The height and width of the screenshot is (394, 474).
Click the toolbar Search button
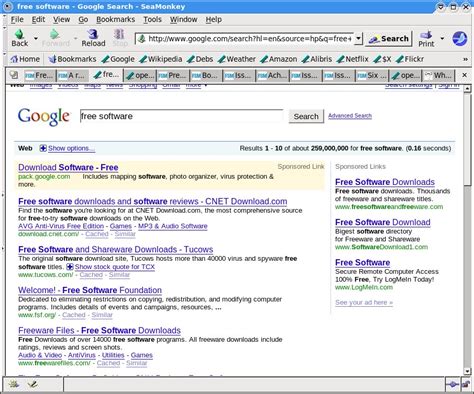tap(389, 39)
